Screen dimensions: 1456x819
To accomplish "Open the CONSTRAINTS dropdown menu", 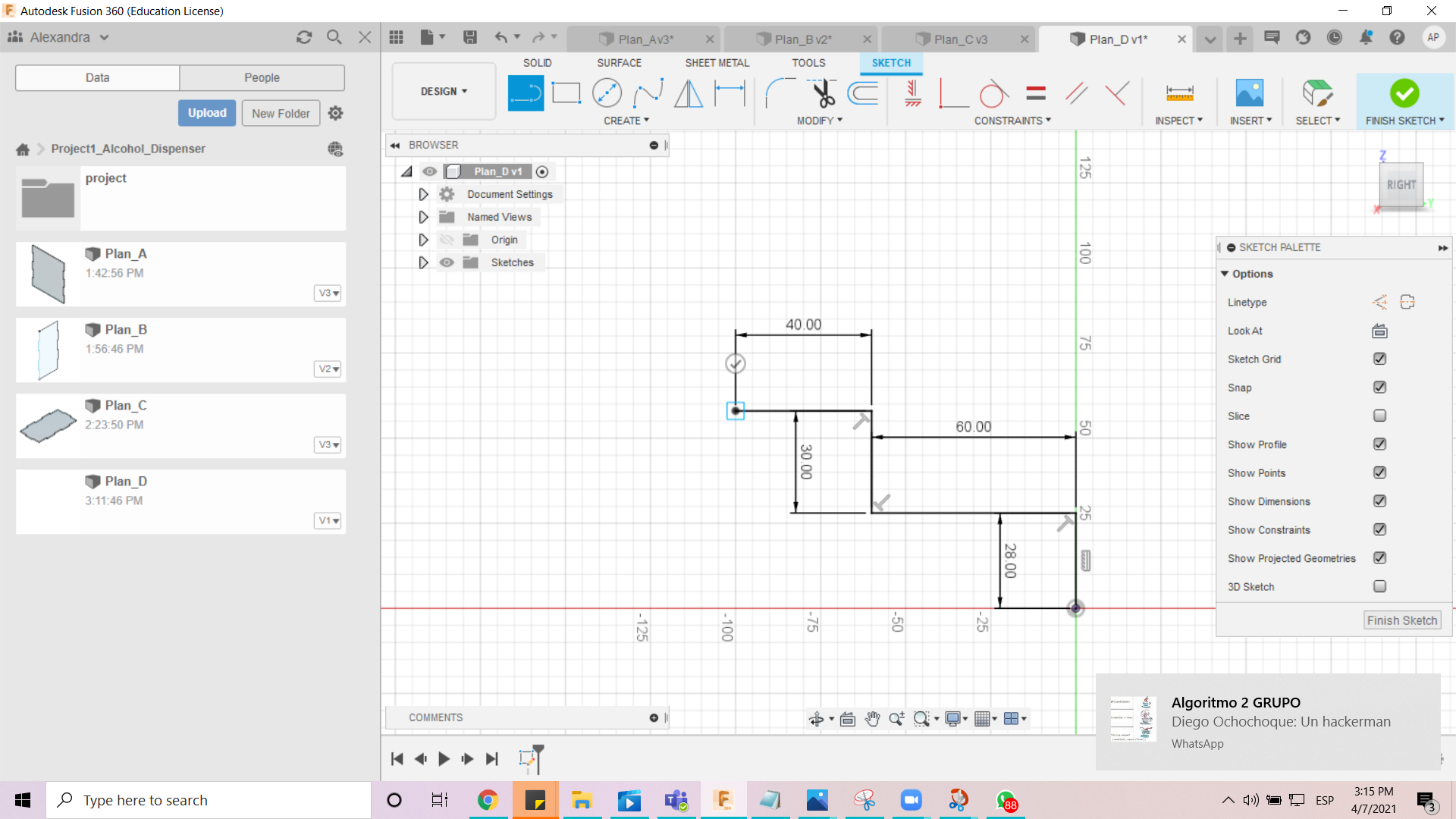I will 1012,121.
